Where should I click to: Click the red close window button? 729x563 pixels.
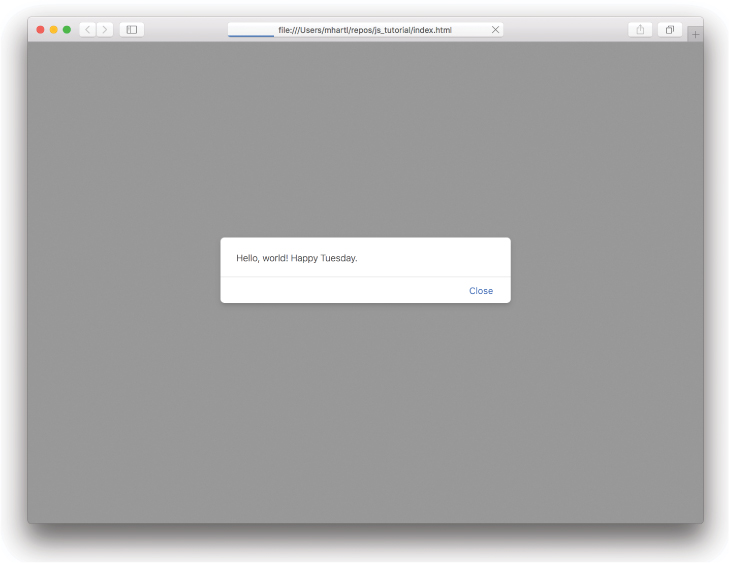[41, 30]
